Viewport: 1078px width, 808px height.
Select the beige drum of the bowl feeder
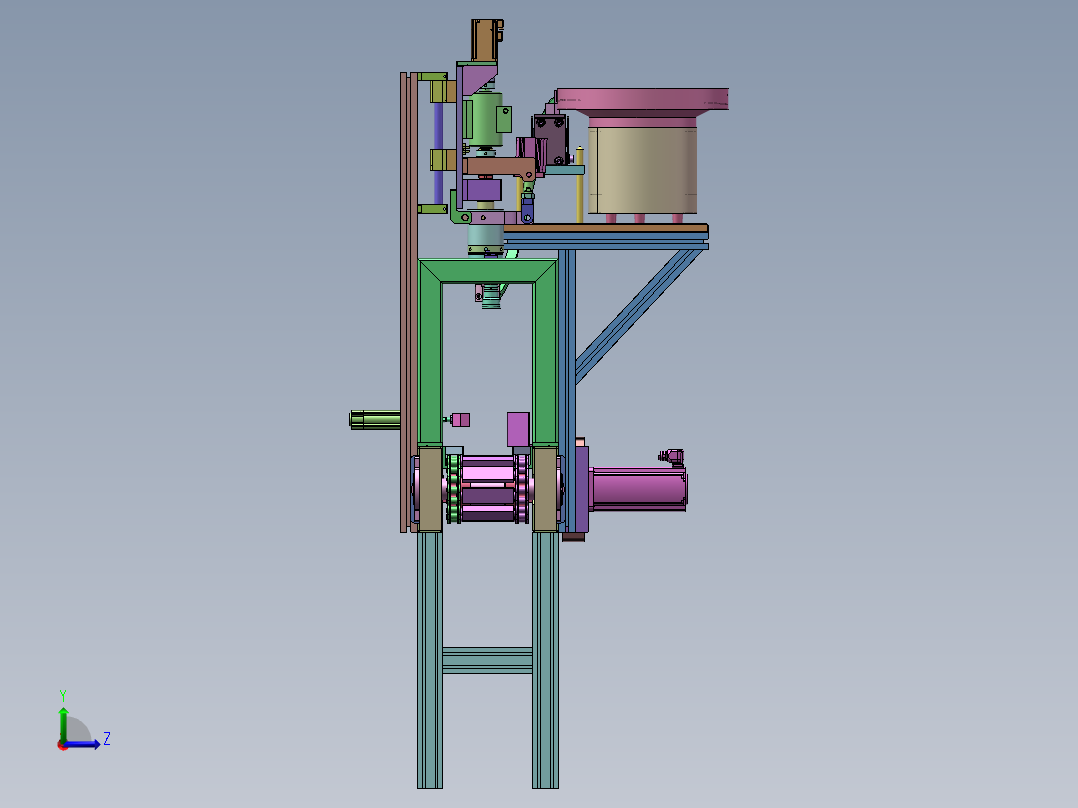tap(643, 170)
